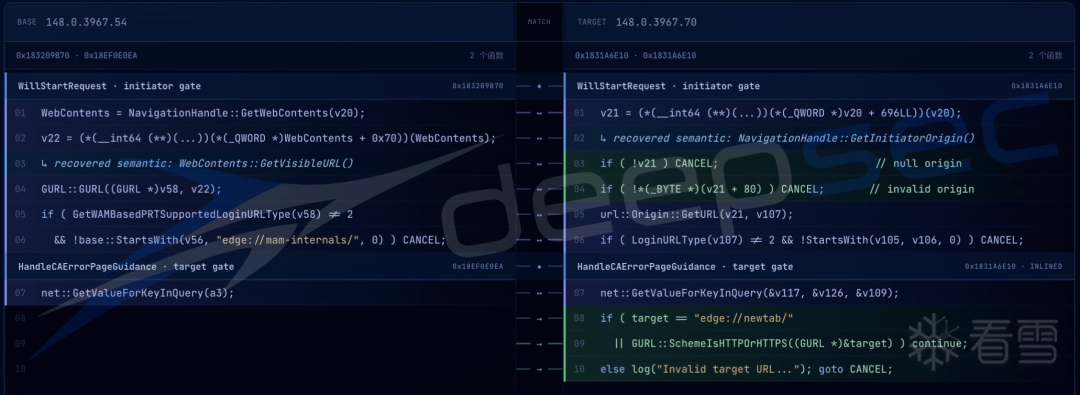Click the match arrow connector for line 03
The height and width of the screenshot is (395, 1080).
coord(539,164)
